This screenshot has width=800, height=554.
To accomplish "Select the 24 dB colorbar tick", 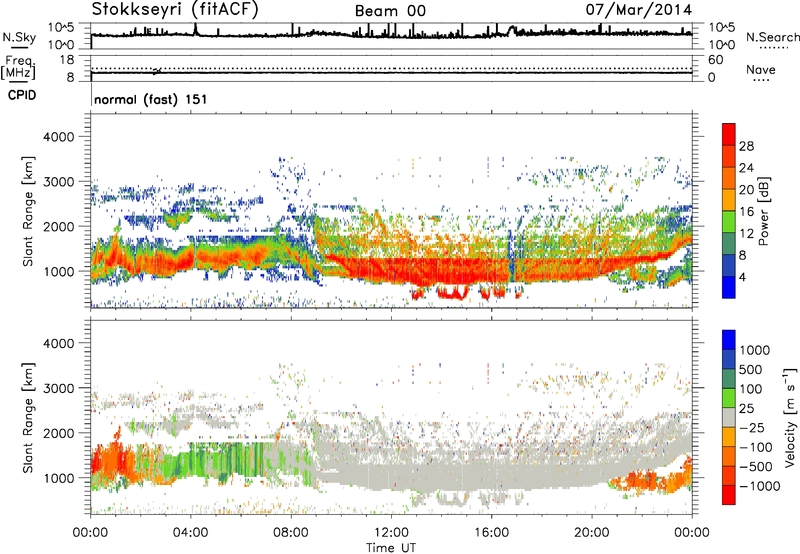I will [x=746, y=168].
